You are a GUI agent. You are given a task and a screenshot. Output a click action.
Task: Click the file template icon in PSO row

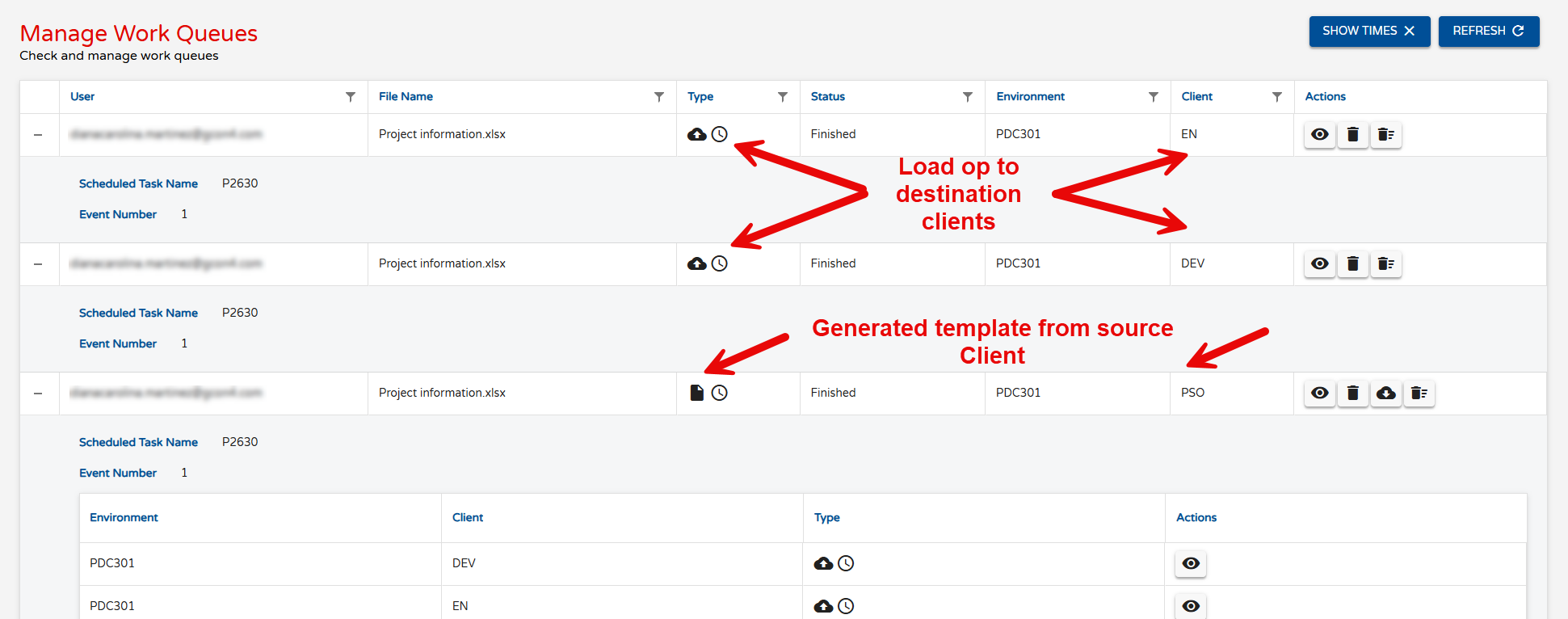pos(697,393)
